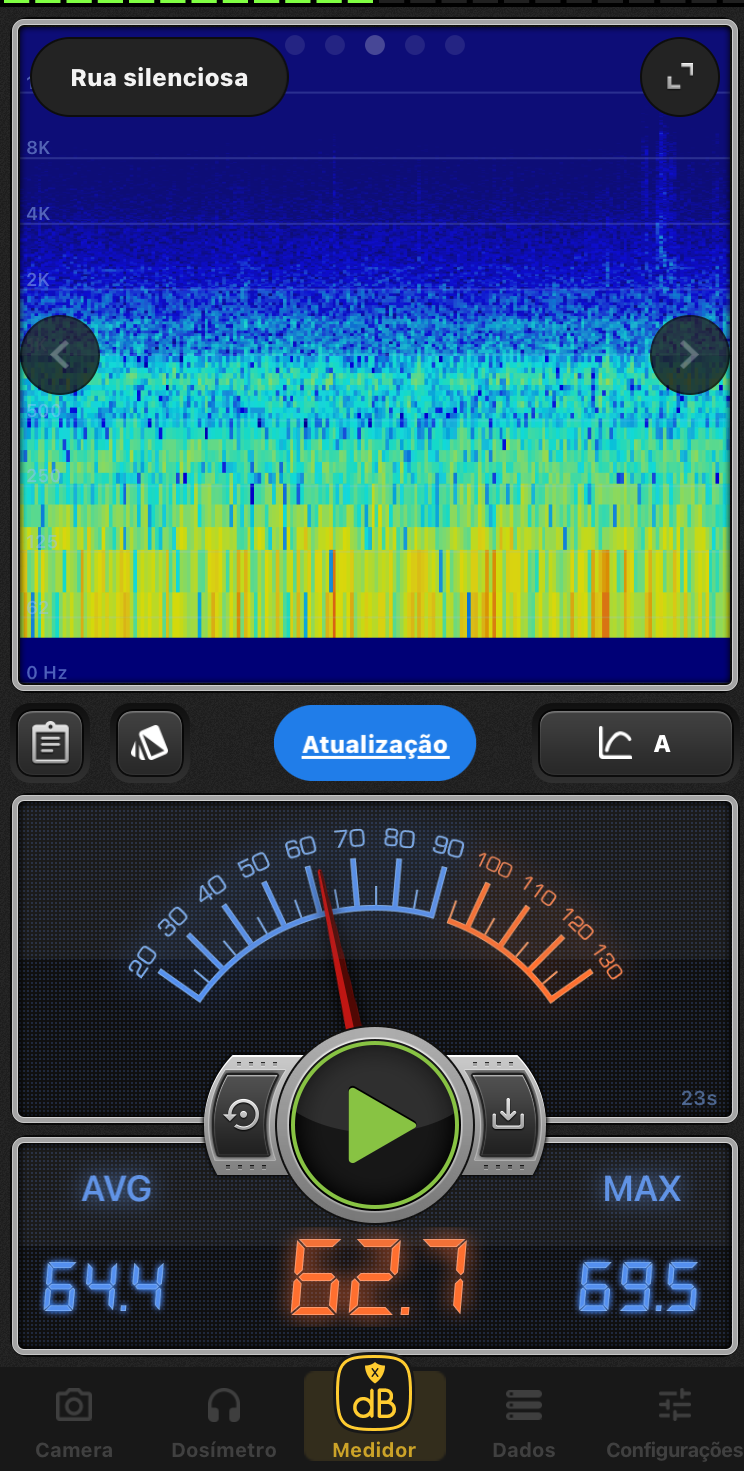Viewport: 744px width, 1471px height.
Task: Start measuring with green play button
Action: pos(375,1125)
